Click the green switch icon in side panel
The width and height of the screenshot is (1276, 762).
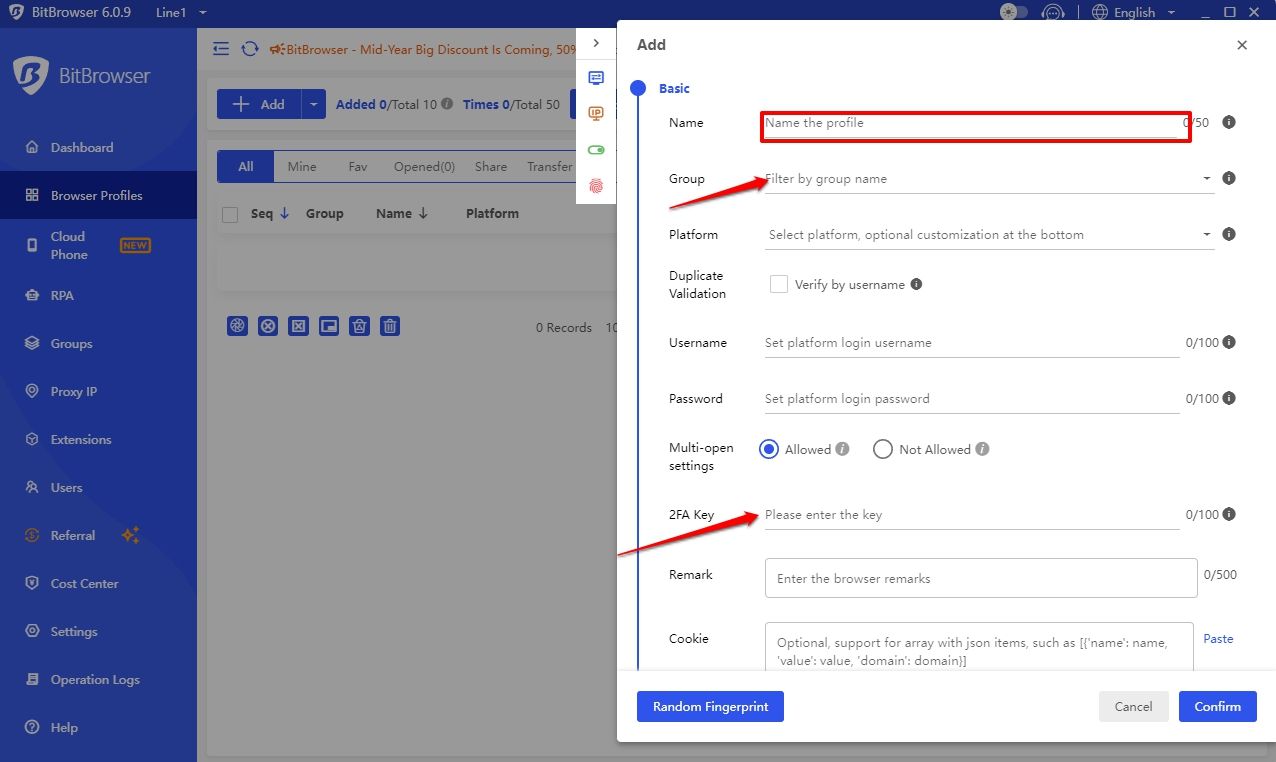point(596,150)
